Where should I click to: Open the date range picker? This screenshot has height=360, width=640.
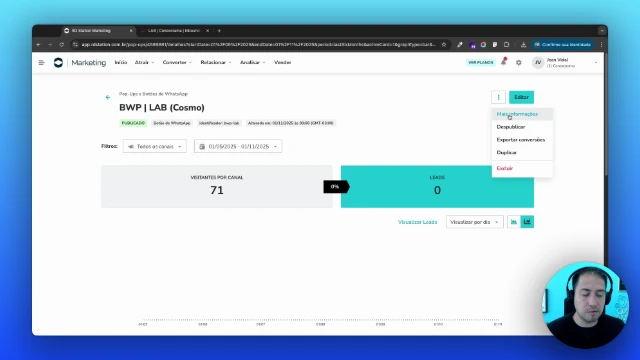(x=238, y=146)
